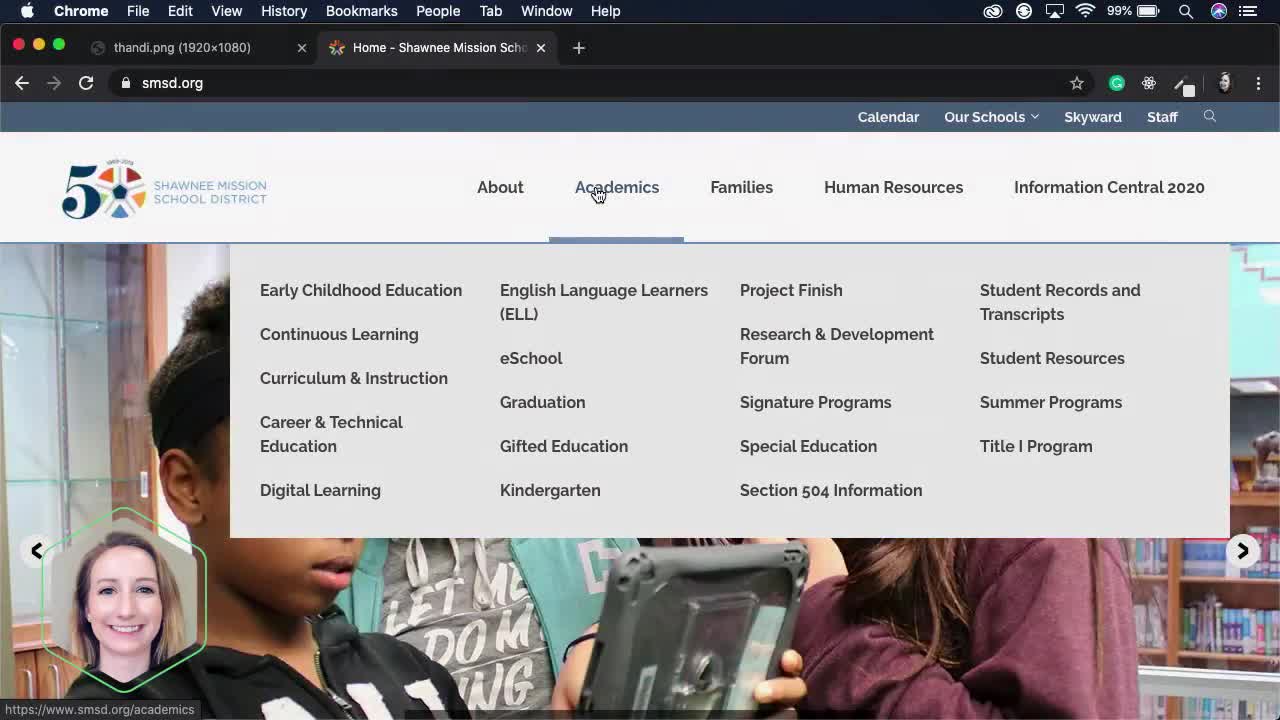This screenshot has height=720, width=1280.
Task: Close the Home - Shawnee Mission tab
Action: pyautogui.click(x=540, y=47)
